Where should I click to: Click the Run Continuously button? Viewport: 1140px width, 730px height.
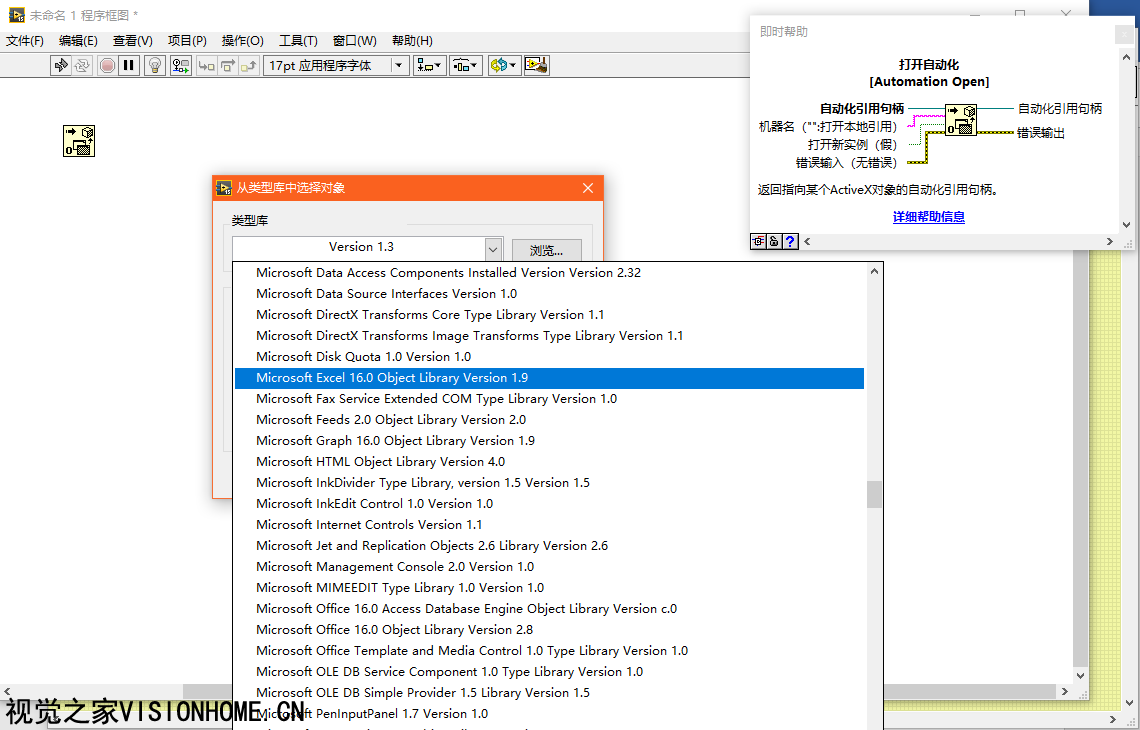click(x=82, y=66)
